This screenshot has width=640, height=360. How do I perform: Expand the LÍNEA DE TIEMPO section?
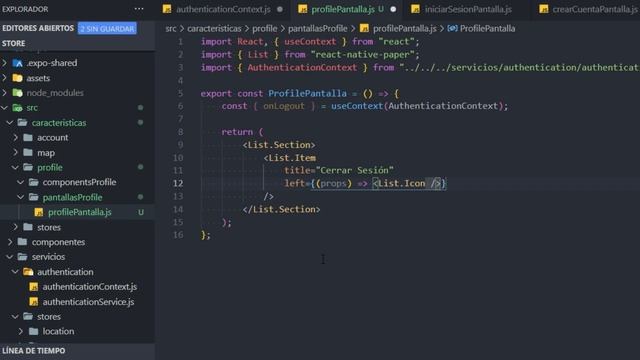click(78, 351)
